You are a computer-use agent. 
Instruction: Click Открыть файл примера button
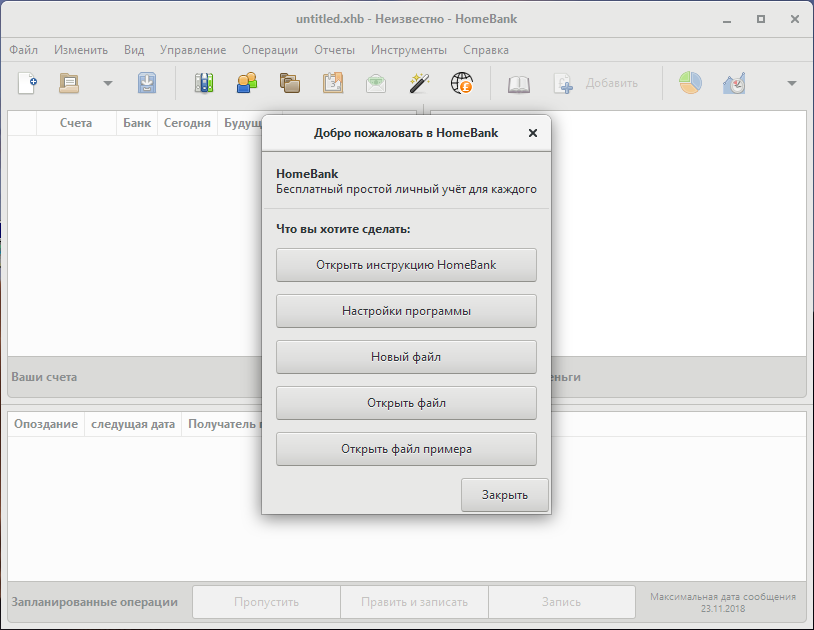coord(406,449)
